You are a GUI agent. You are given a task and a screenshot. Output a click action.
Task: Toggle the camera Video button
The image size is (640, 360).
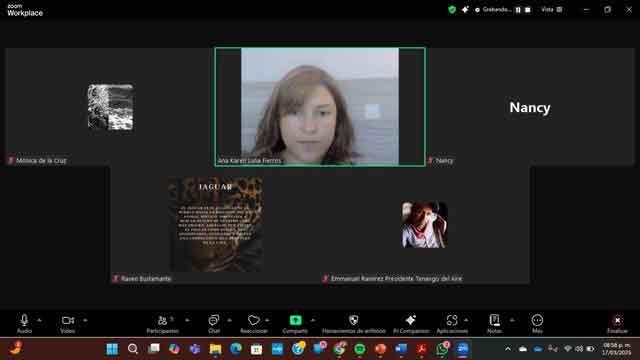68,324
